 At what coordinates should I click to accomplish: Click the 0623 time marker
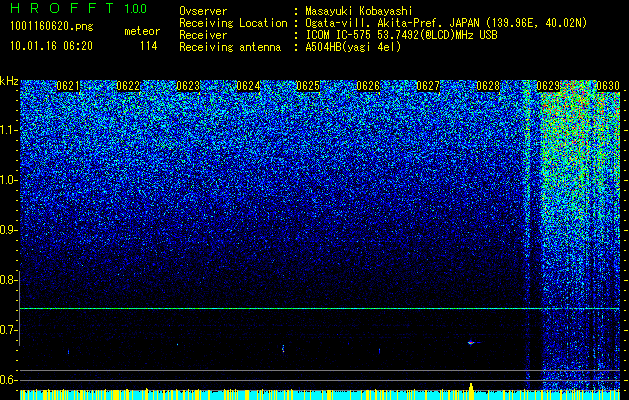tap(188, 86)
